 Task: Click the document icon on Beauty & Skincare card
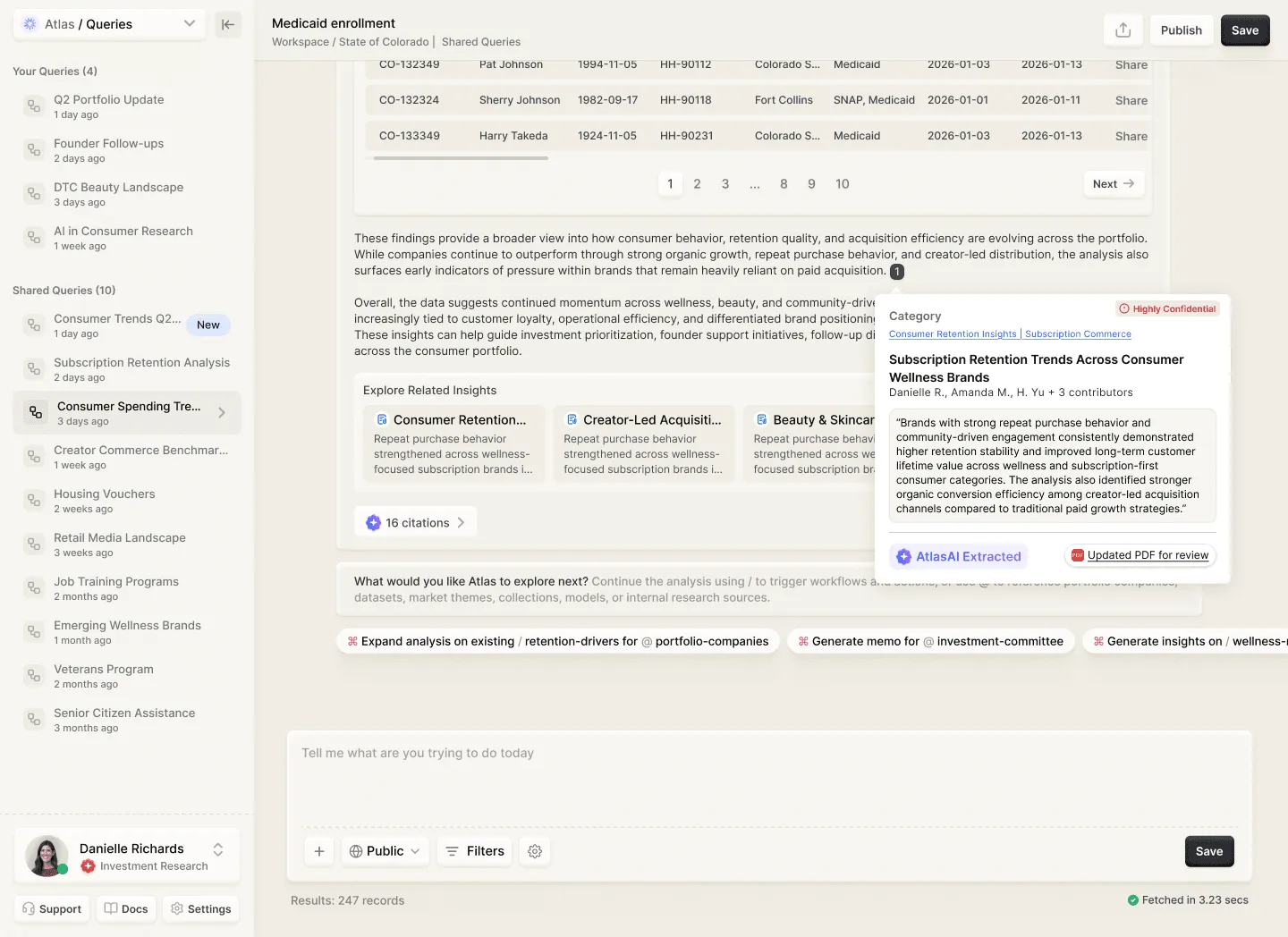(762, 419)
